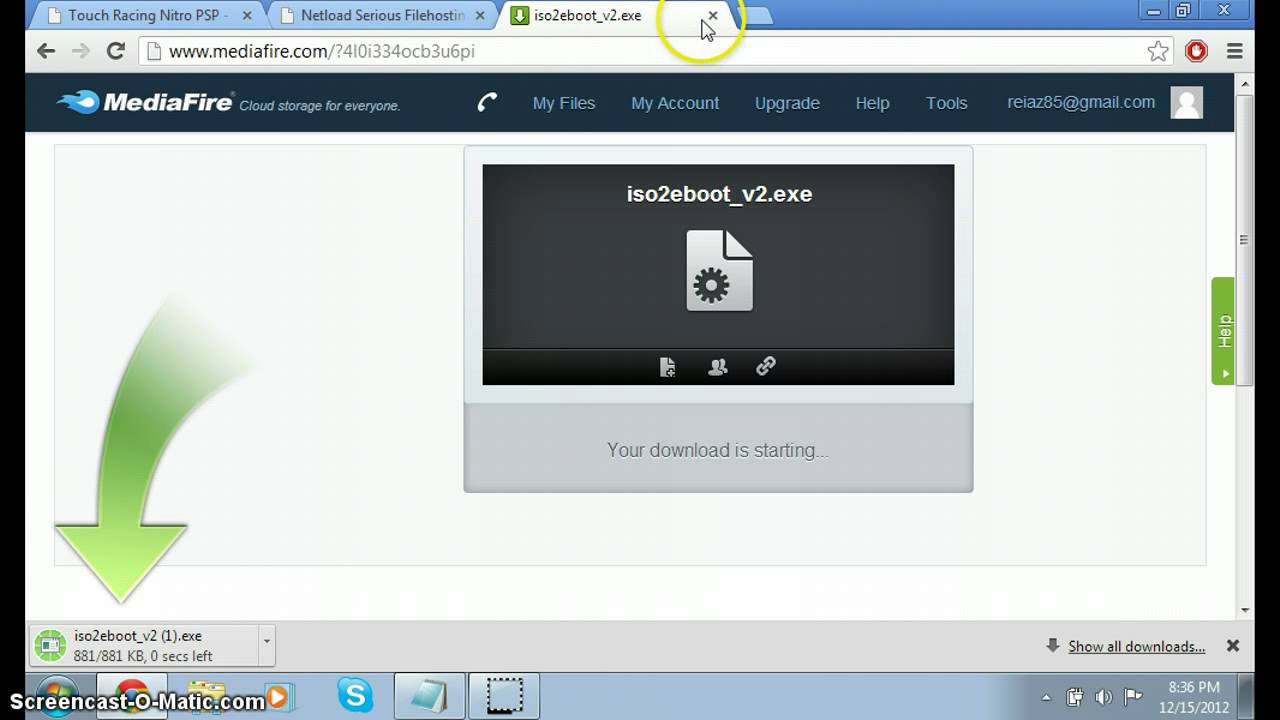Click the browser forward arrow
The image size is (1280, 720).
[x=81, y=51]
